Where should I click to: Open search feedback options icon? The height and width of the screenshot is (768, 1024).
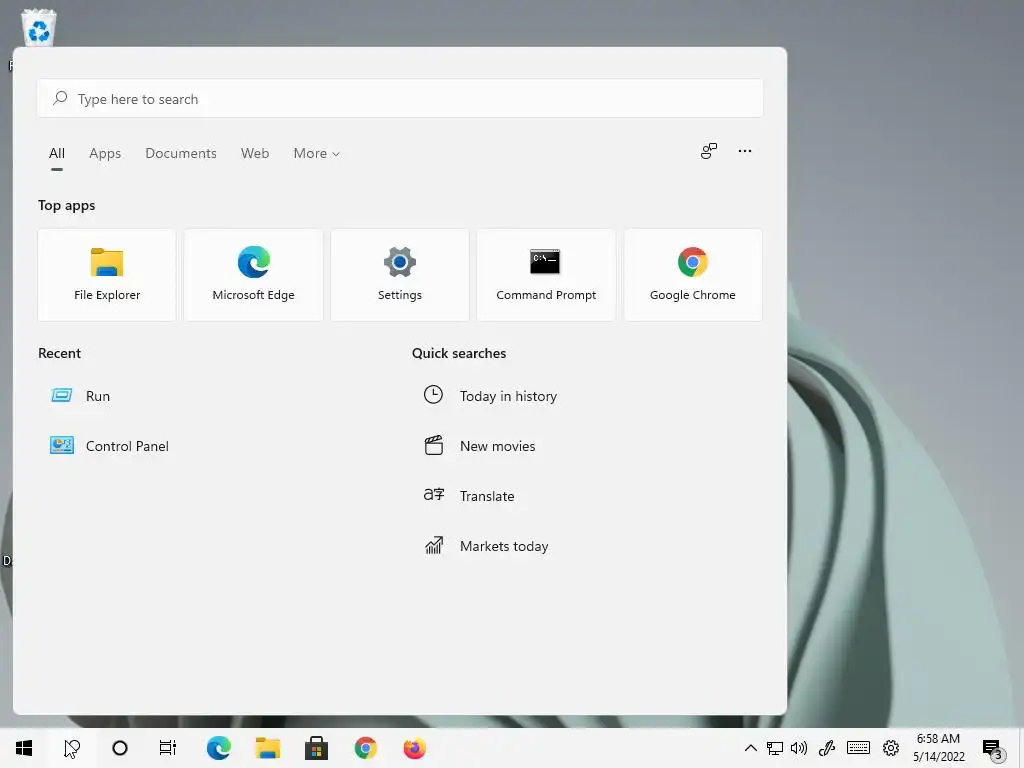[x=709, y=152]
